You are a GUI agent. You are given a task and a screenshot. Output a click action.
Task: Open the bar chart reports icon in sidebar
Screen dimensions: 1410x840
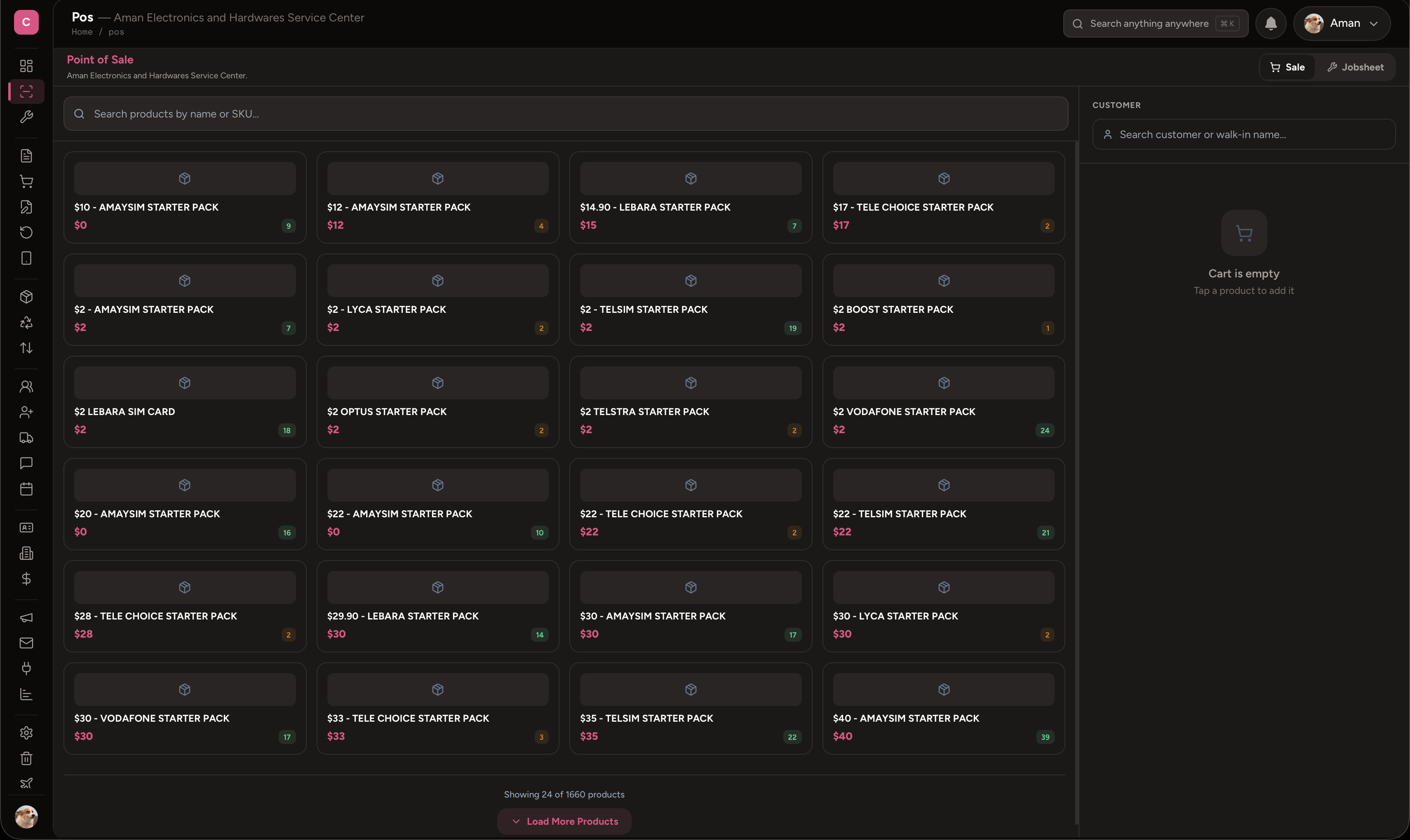26,694
